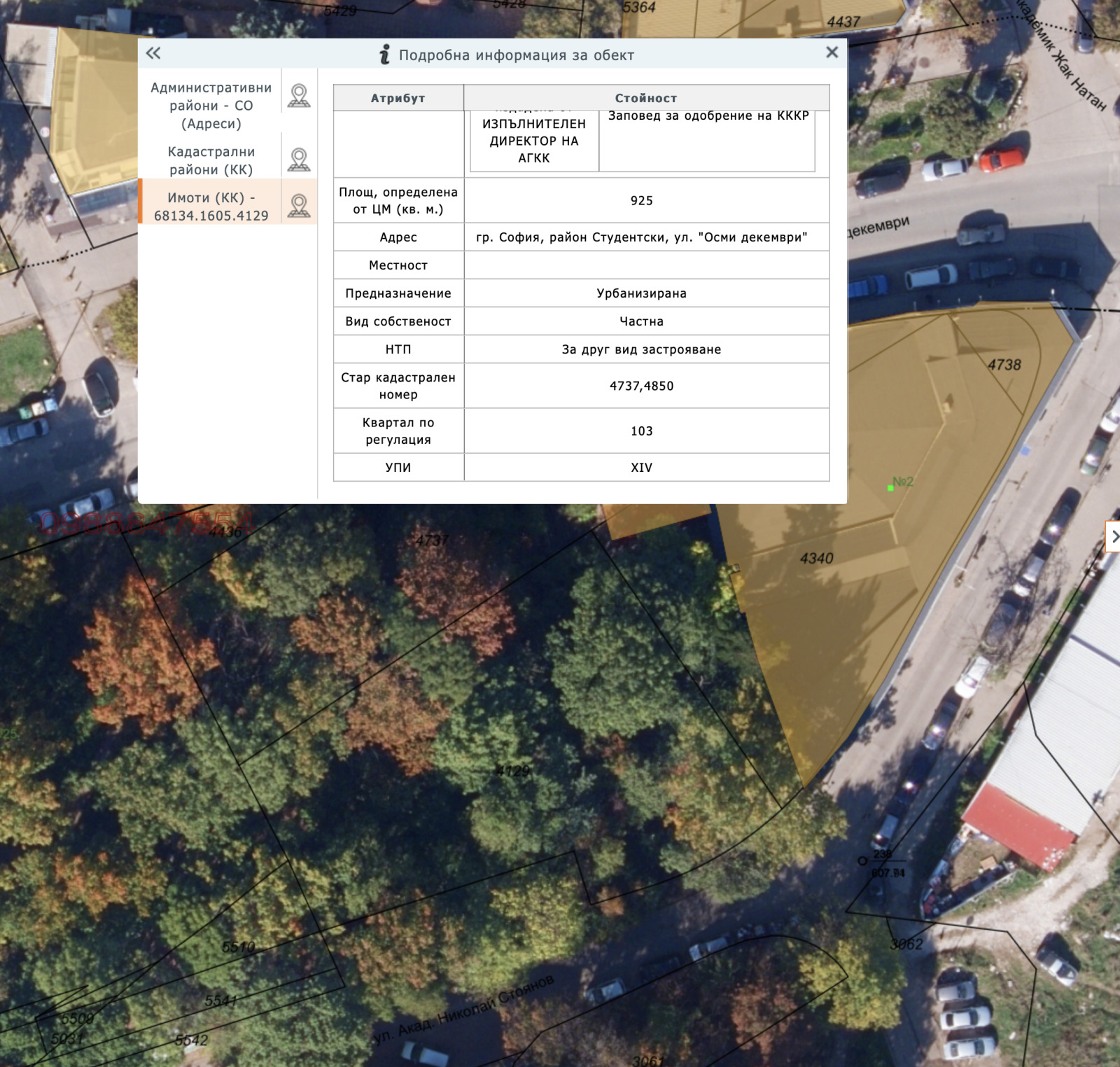Select parcel 4340 on the aerial map

click(818, 559)
